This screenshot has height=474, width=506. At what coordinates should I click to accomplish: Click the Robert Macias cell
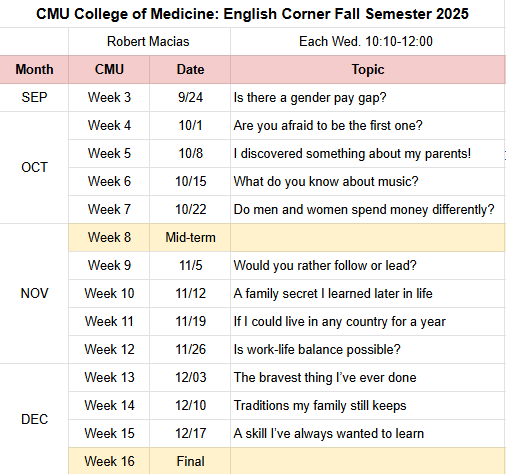point(149,42)
